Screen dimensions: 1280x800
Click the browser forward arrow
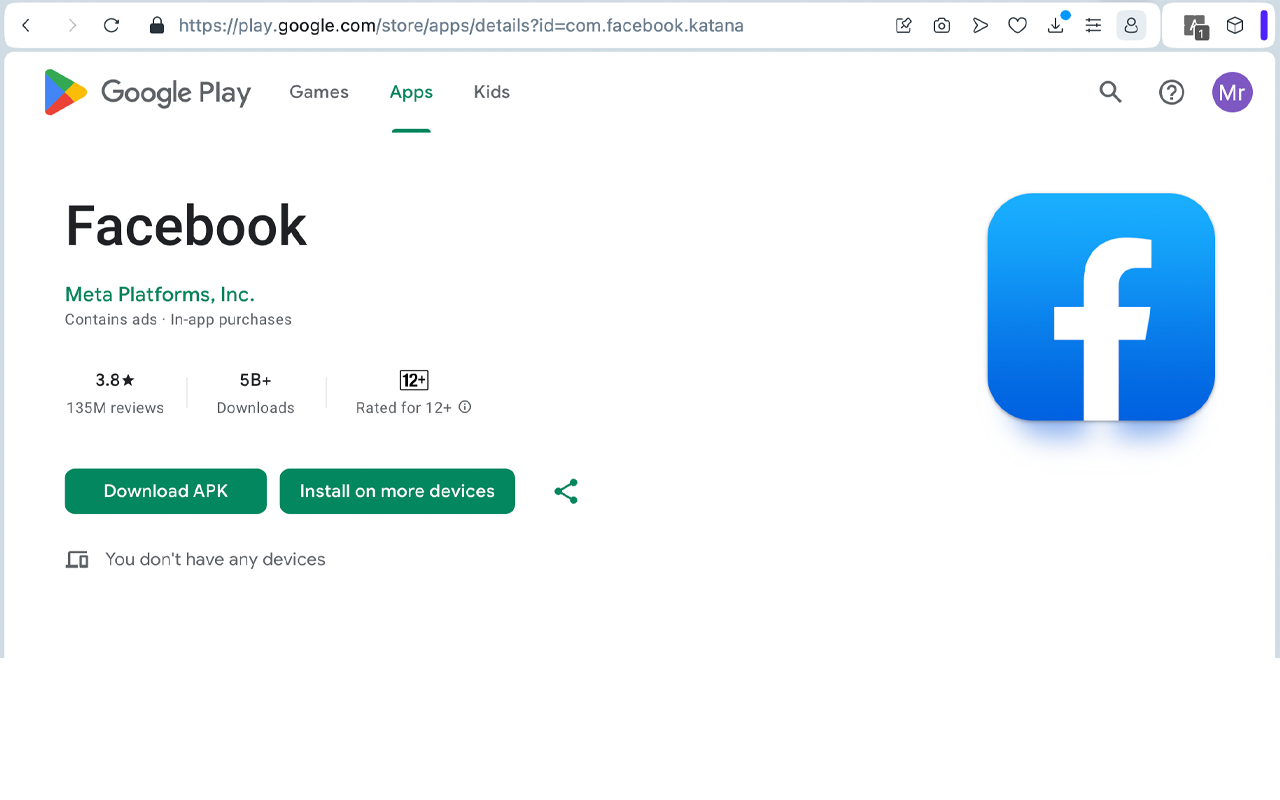[x=71, y=26]
